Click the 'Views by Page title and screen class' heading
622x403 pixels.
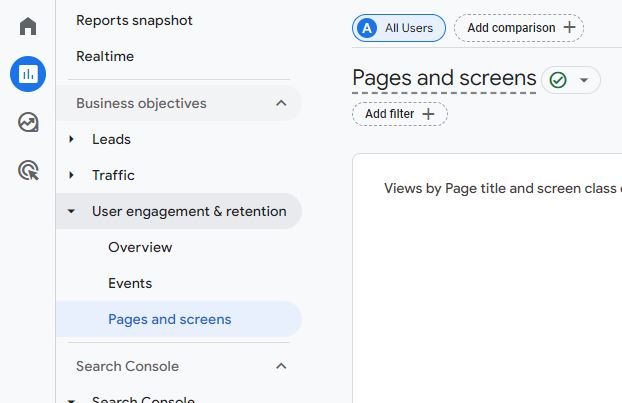coord(502,188)
